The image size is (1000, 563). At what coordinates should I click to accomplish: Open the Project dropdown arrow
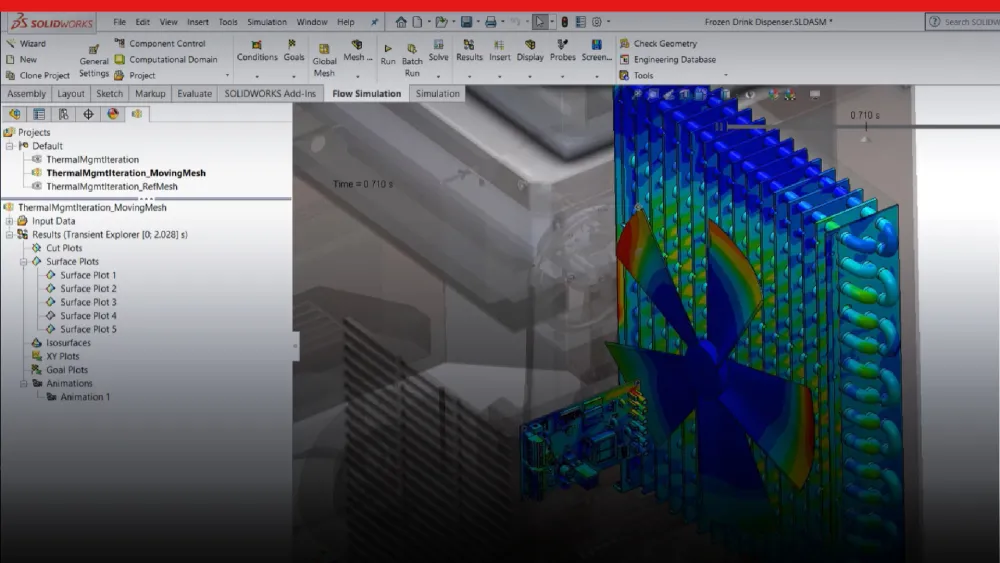[x=227, y=76]
